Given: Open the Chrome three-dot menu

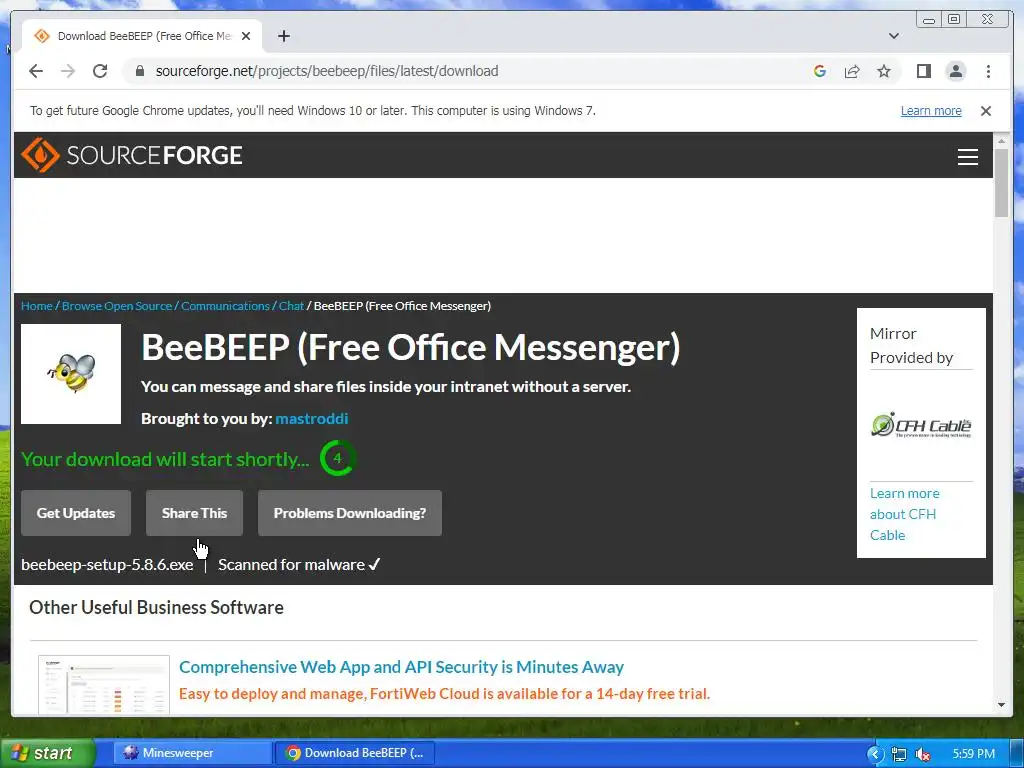Looking at the screenshot, I should [989, 71].
